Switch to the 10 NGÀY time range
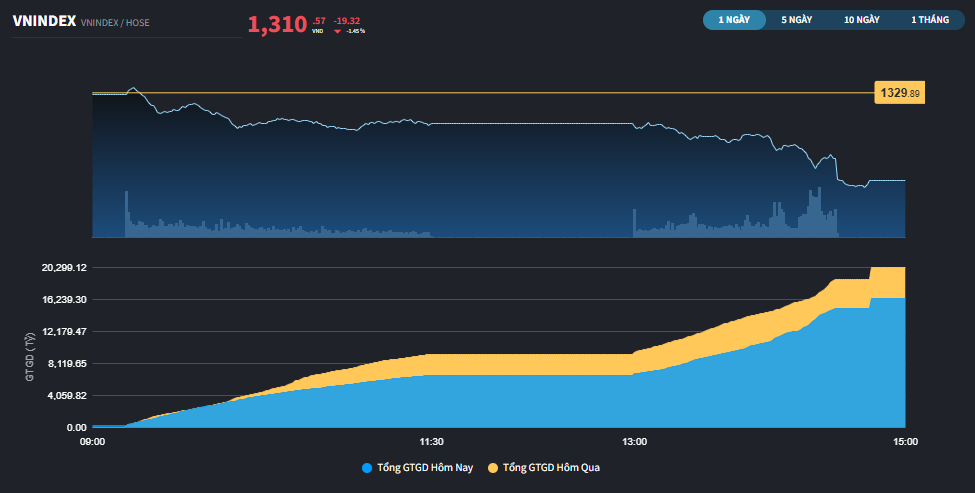The image size is (975, 493). point(861,19)
